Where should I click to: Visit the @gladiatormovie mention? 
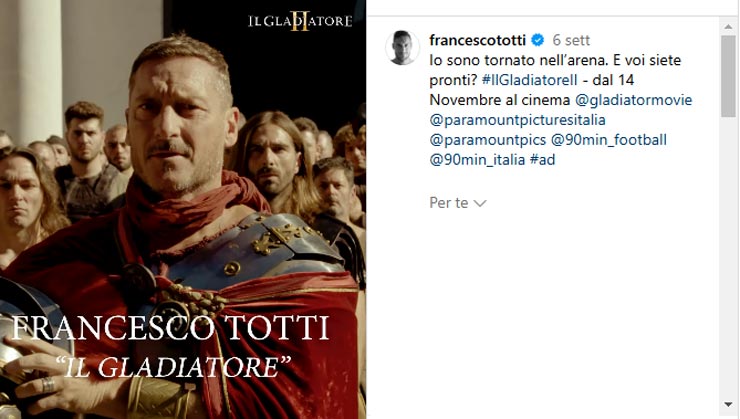(633, 100)
